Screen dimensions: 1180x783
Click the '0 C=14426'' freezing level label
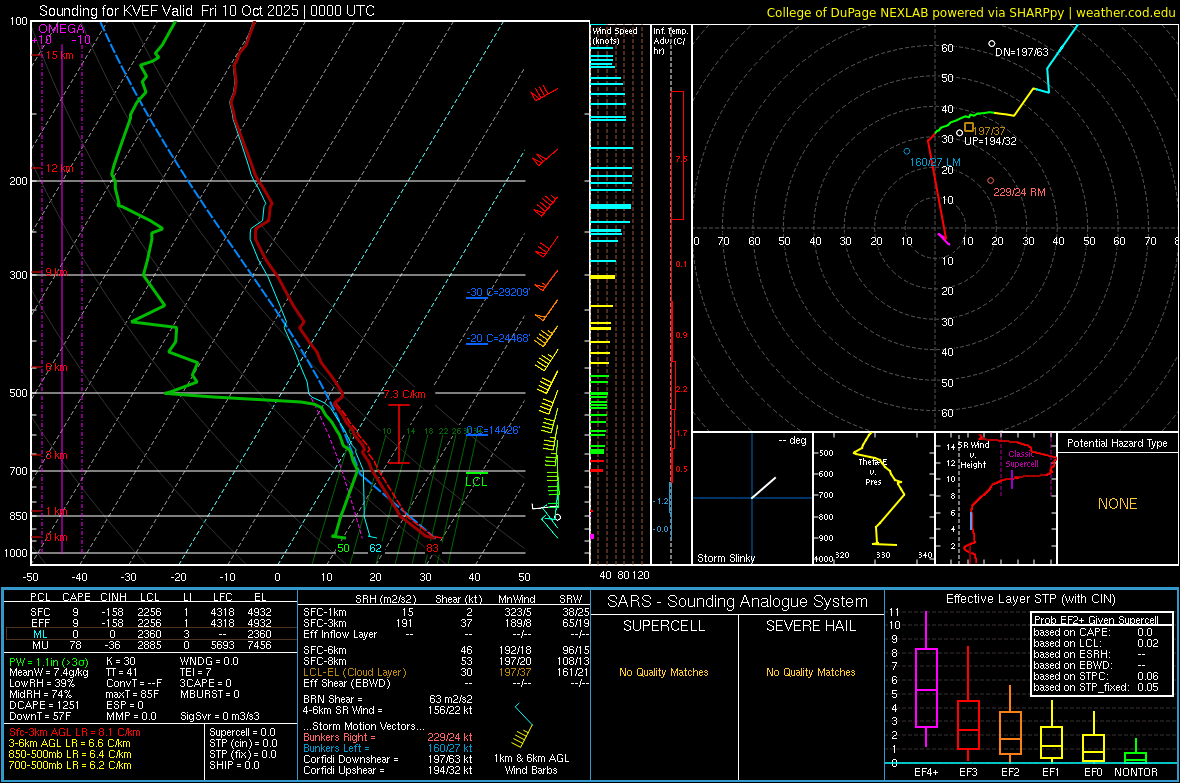(x=493, y=430)
